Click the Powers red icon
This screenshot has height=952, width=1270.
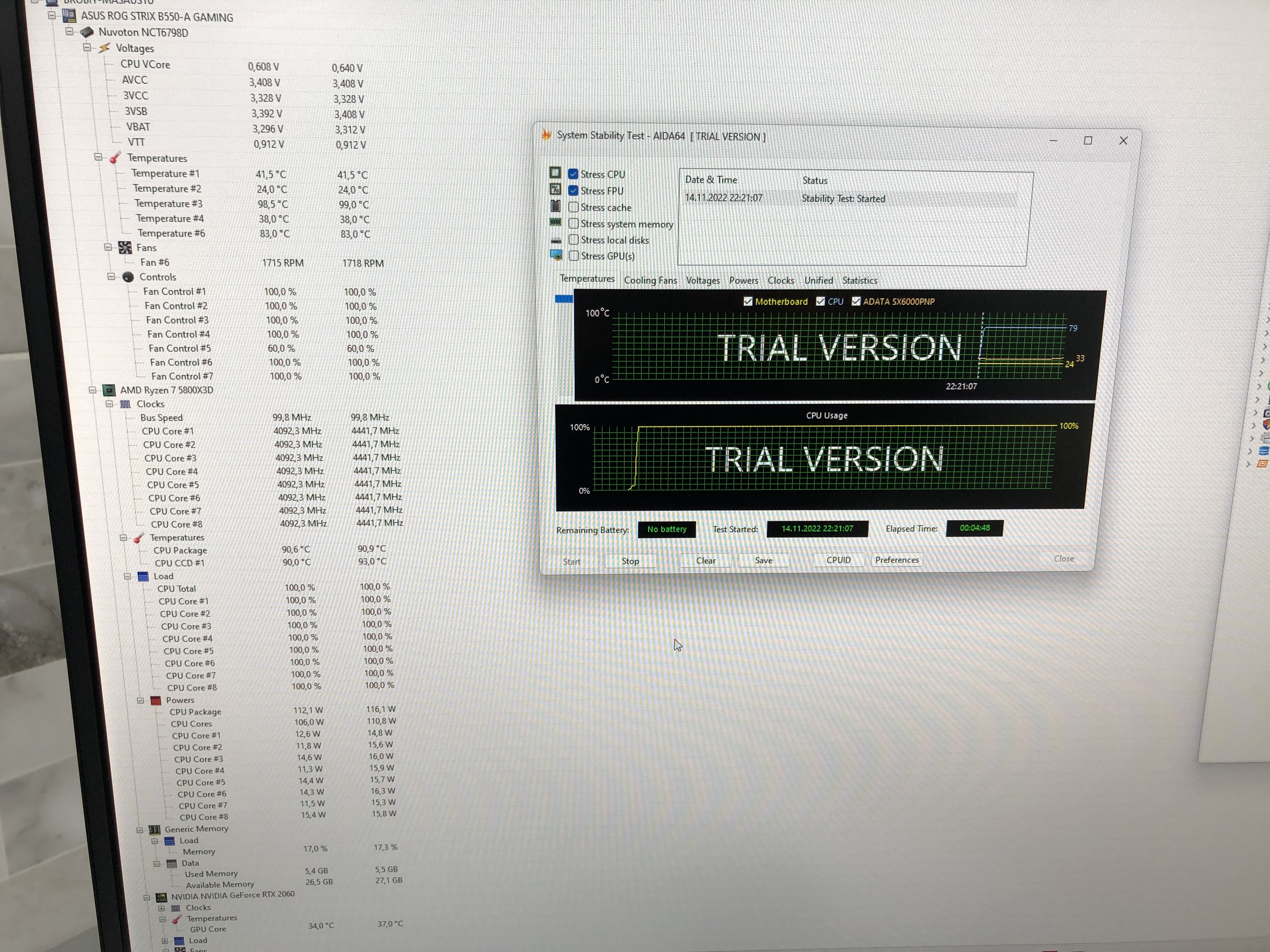pos(156,700)
